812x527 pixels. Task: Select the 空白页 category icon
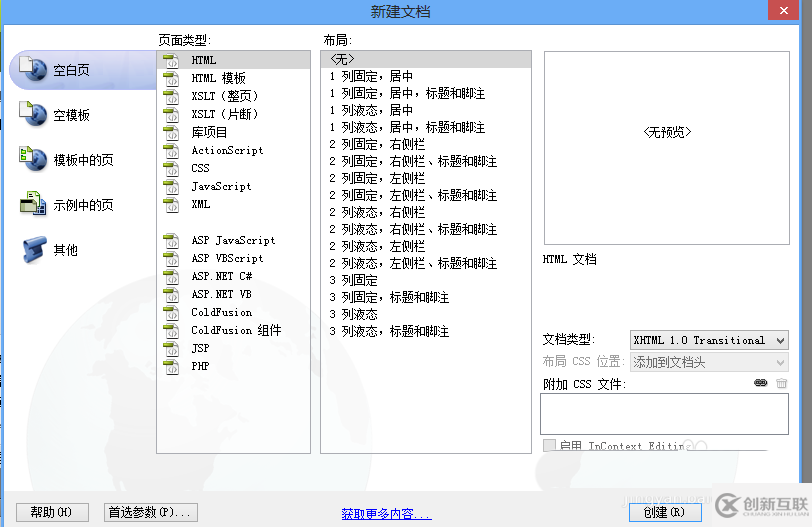click(33, 69)
